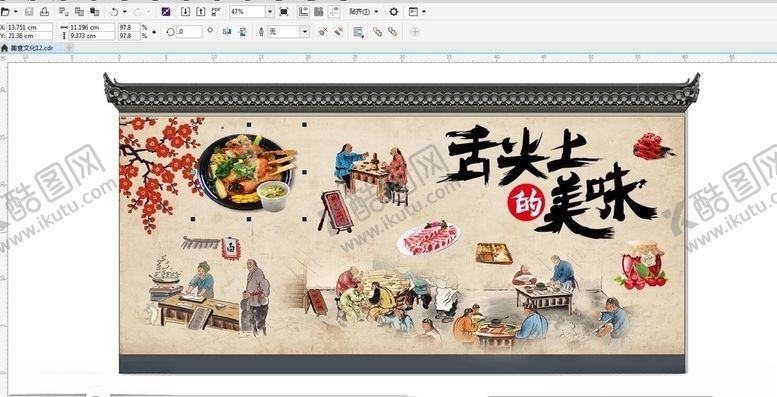Click the mirror horizontally icon
777x397 pixels.
tap(227, 32)
